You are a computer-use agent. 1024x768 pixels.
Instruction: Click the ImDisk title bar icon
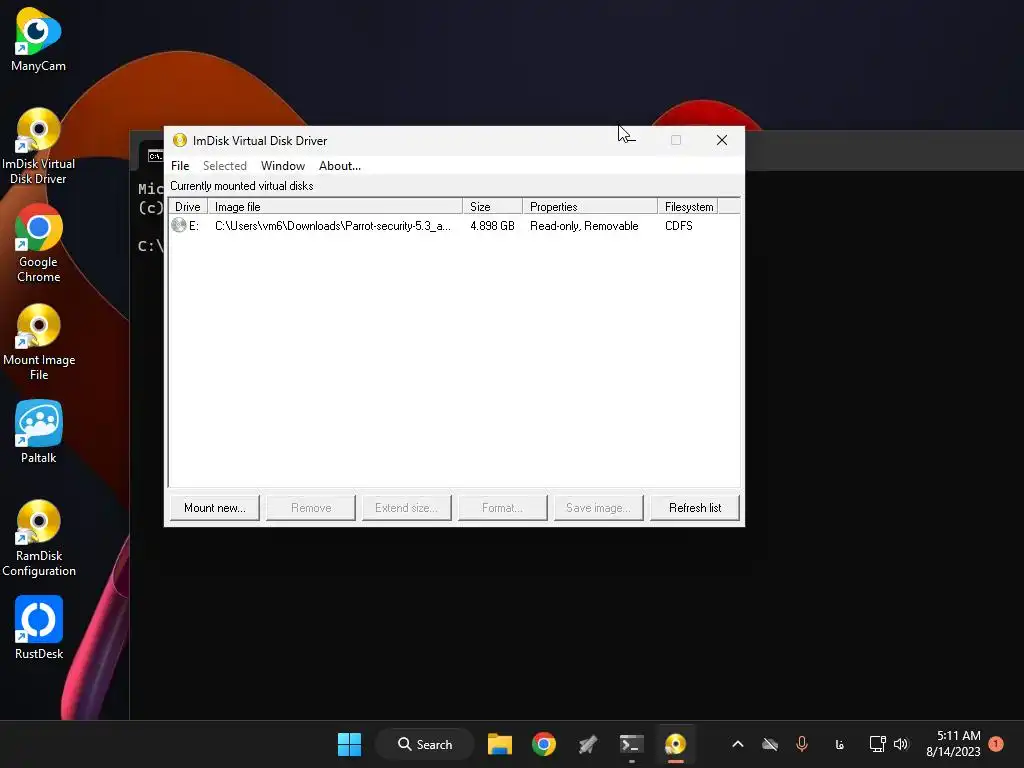[x=180, y=140]
